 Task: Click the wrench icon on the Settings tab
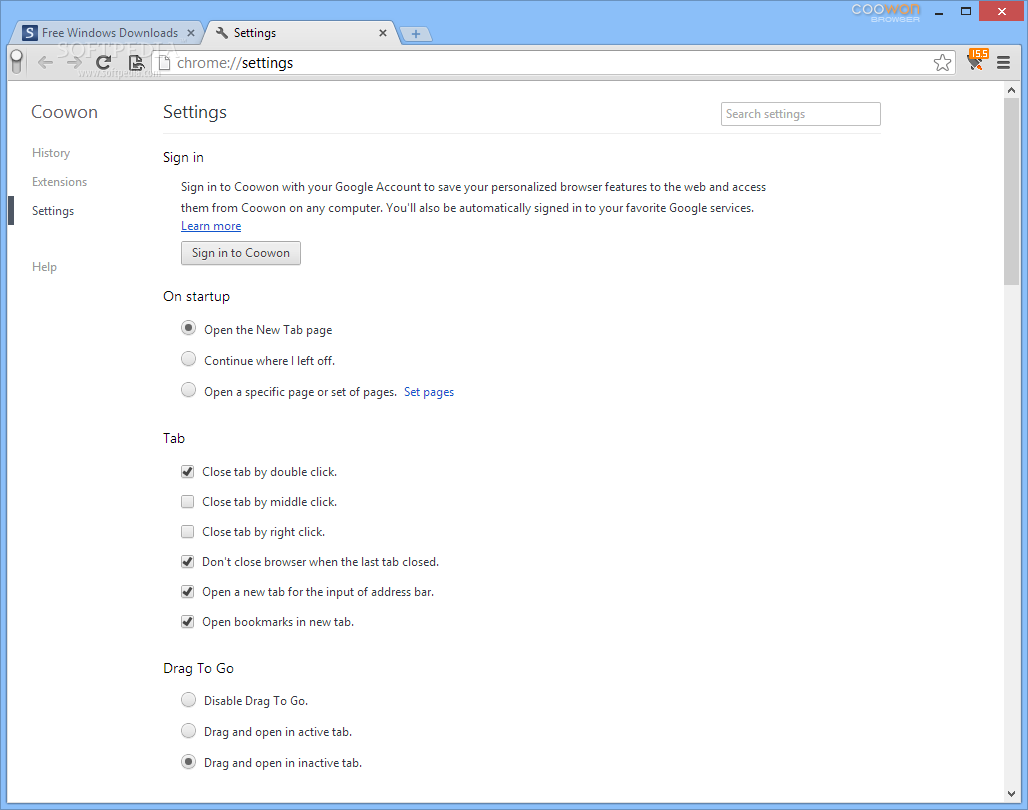(222, 33)
